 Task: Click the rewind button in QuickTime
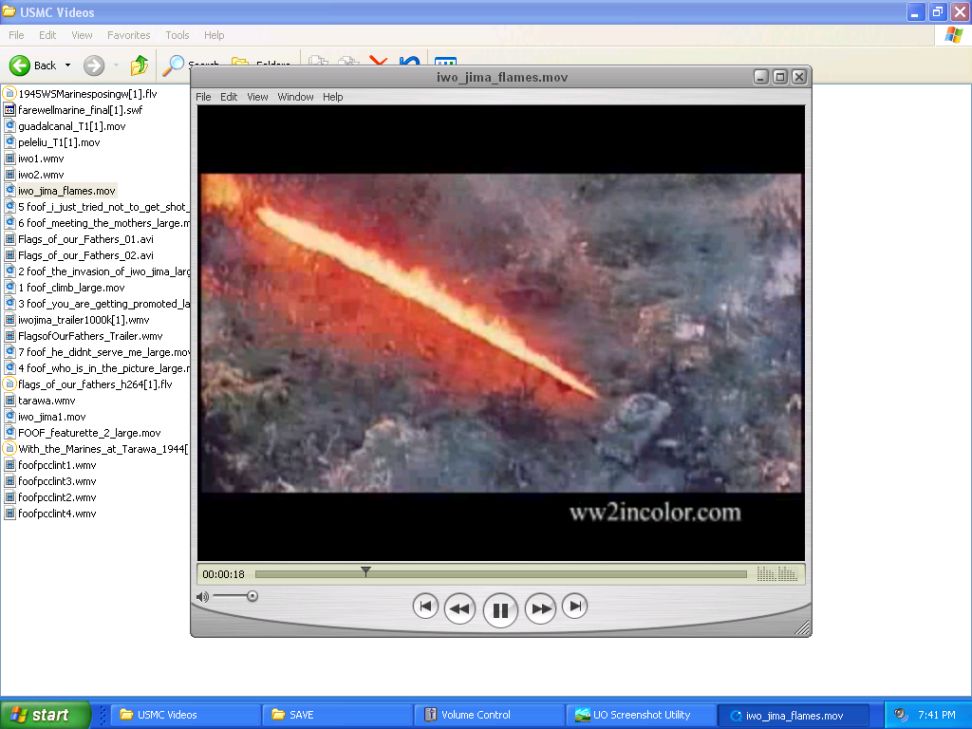coord(459,609)
